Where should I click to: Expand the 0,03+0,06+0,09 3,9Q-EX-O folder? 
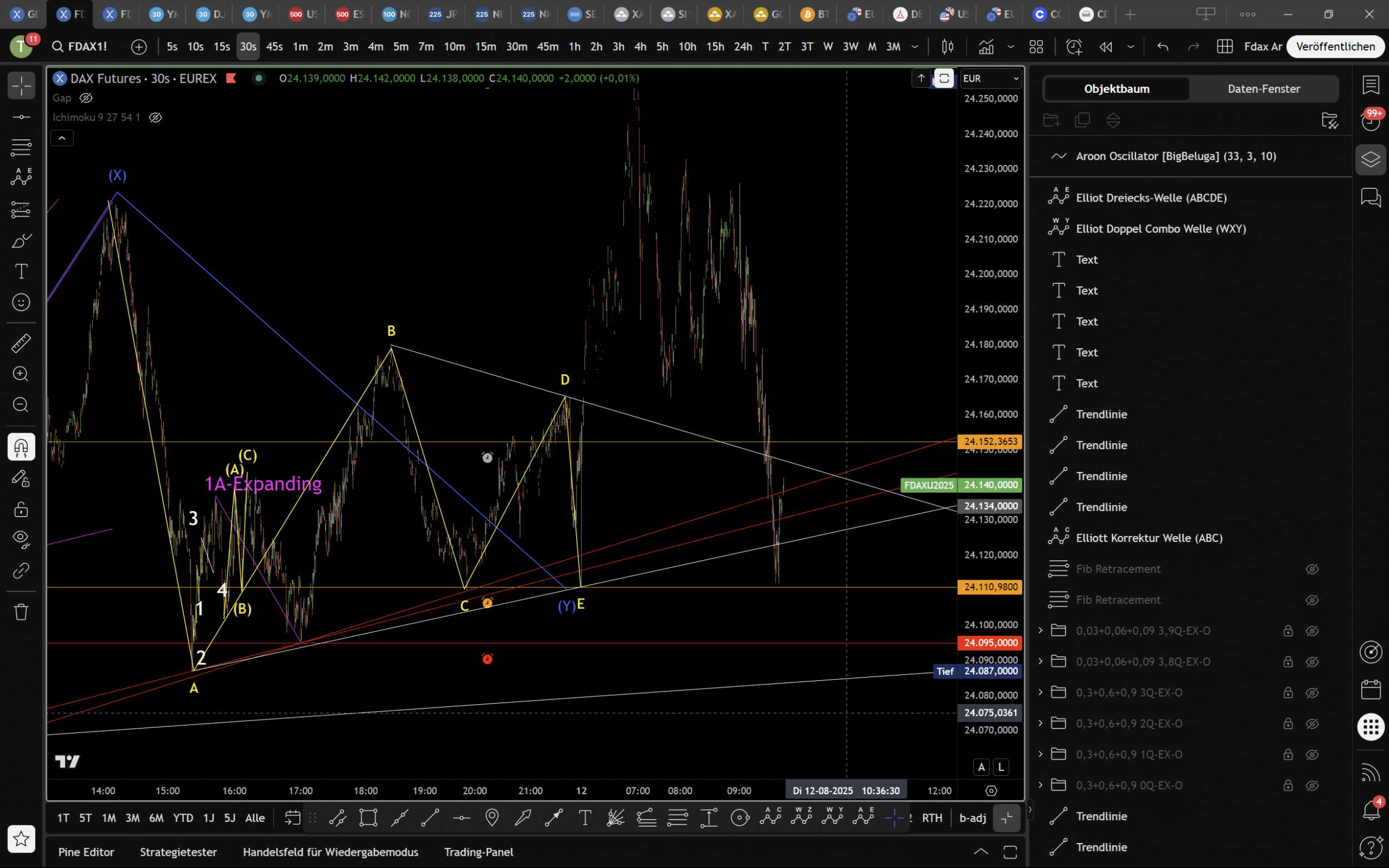(1040, 630)
